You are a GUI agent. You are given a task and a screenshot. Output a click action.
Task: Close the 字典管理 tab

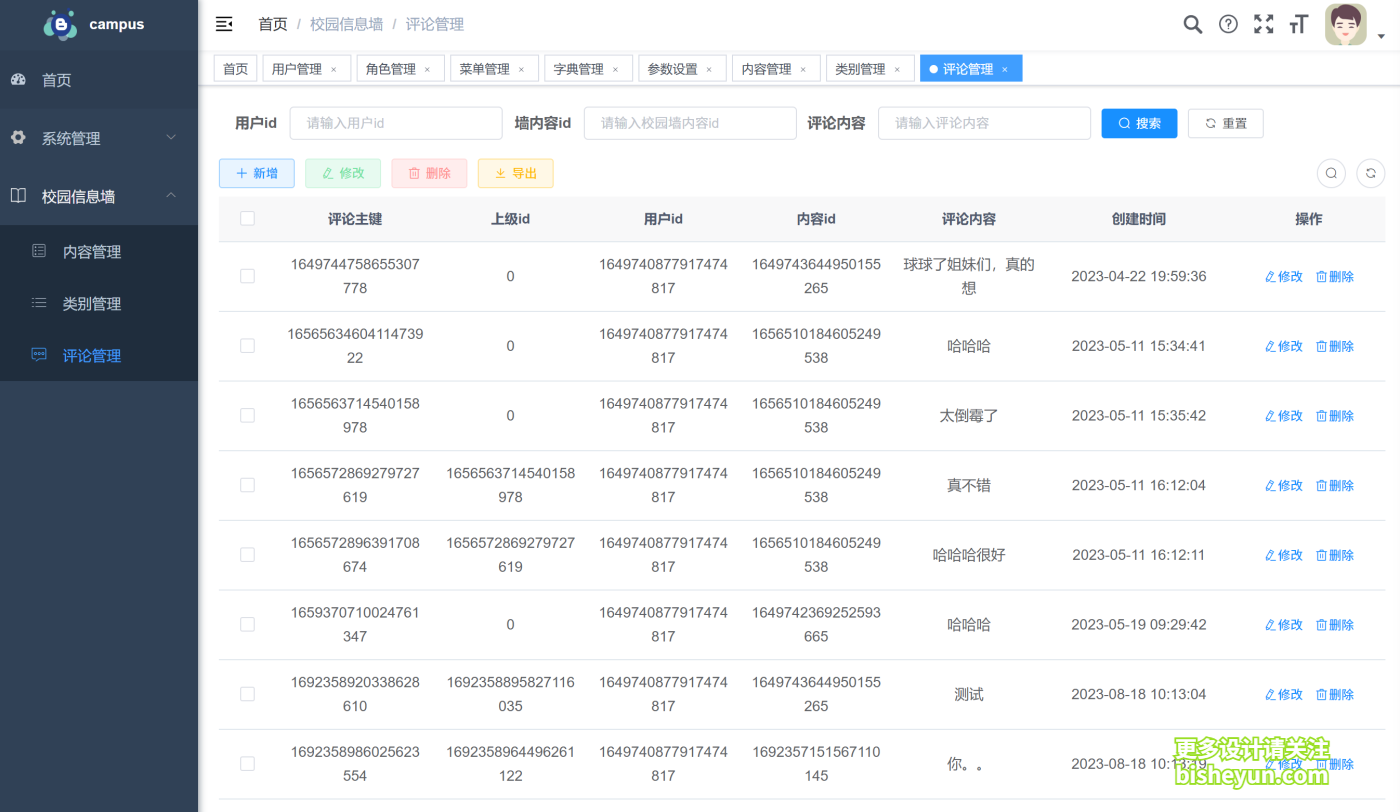point(615,70)
